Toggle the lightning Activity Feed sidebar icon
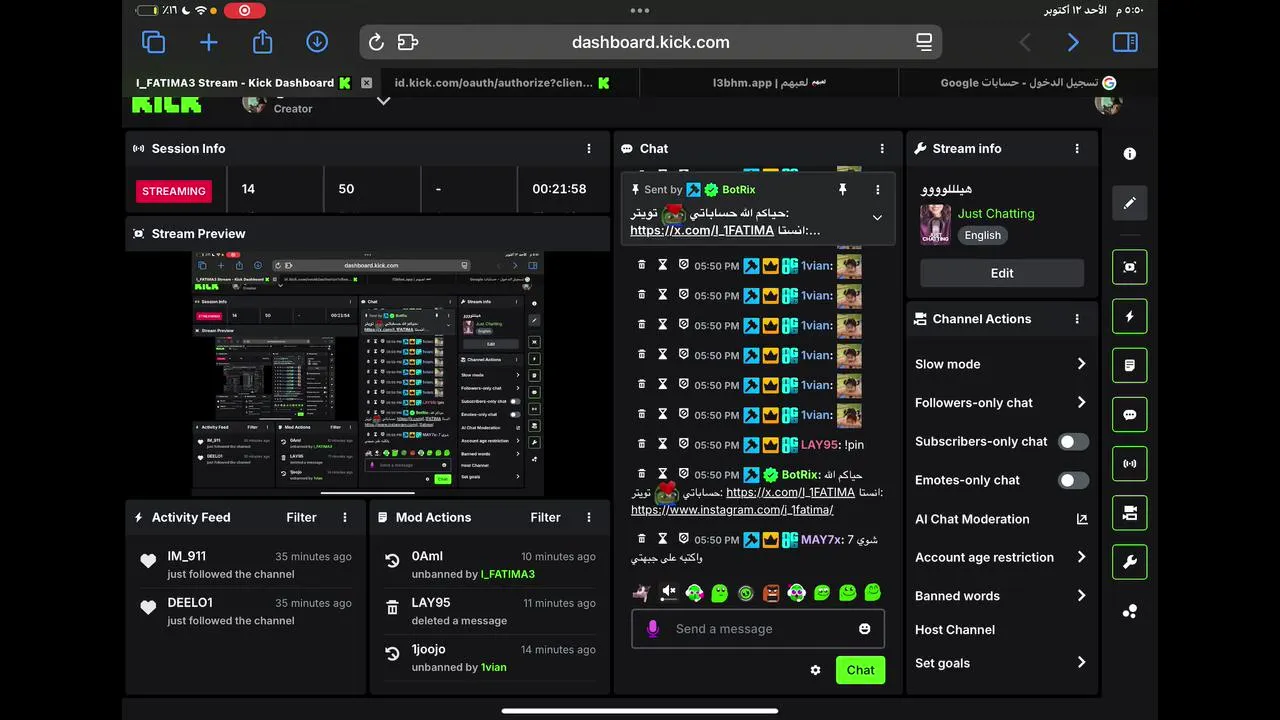 (1130, 316)
